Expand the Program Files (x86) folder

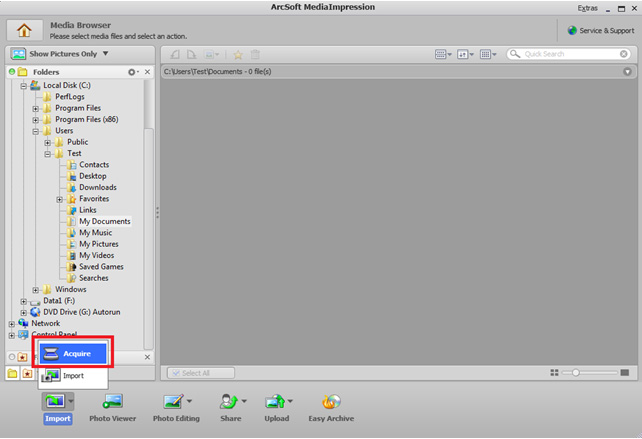(x=36, y=120)
